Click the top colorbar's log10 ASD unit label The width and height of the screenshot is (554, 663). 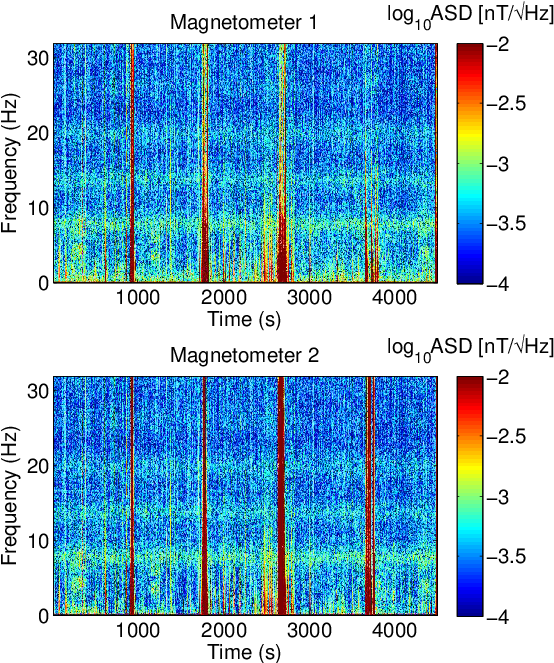470,17
